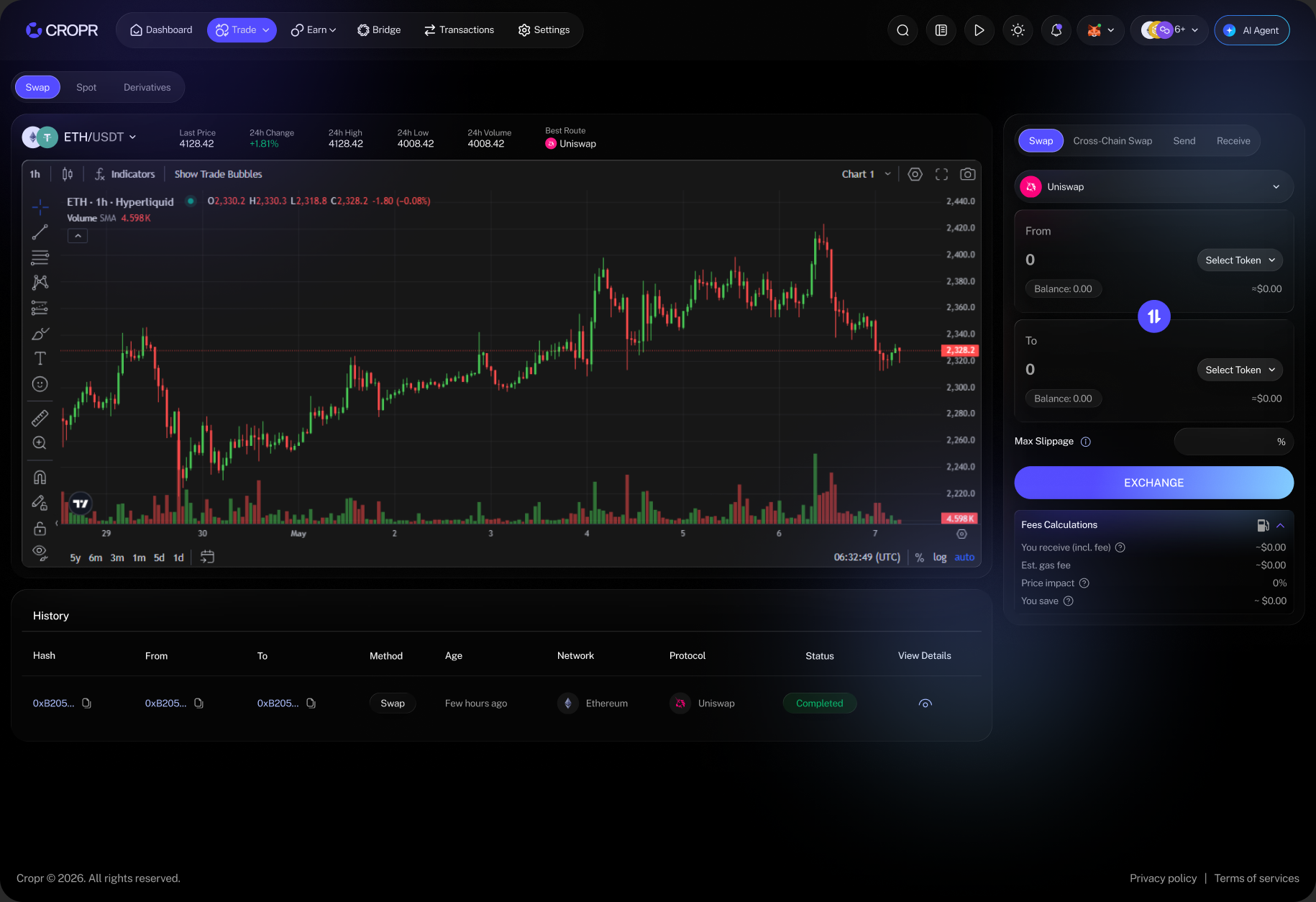Open notifications bell icon

pos(1056,30)
